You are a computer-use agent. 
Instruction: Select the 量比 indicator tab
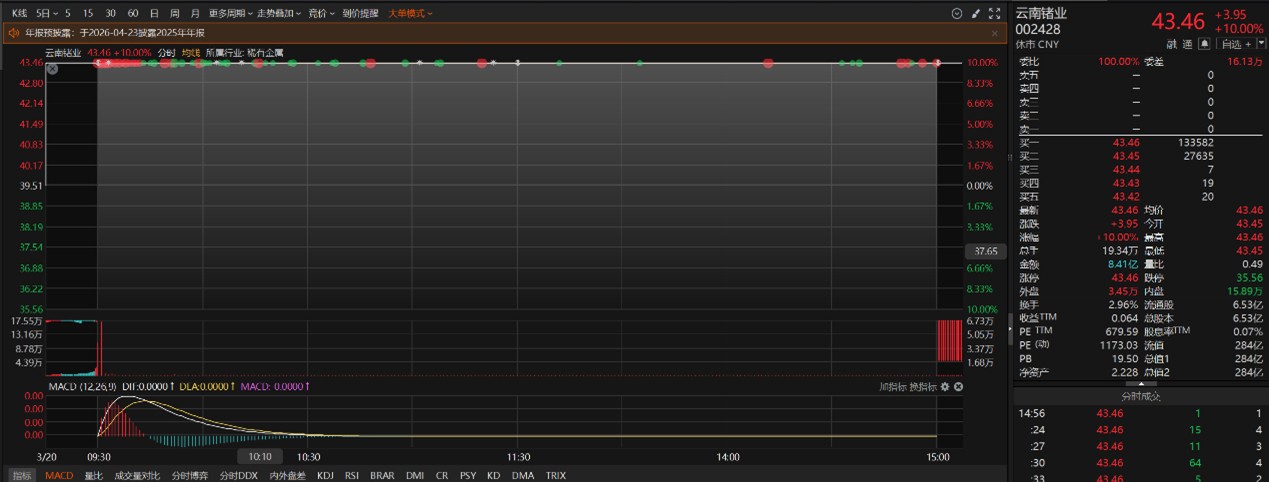pyautogui.click(x=93, y=475)
